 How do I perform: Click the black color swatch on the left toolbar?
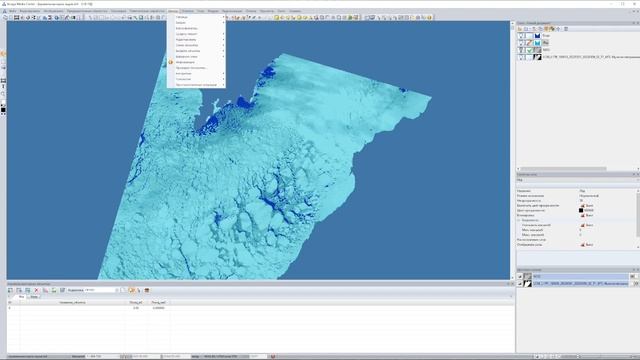point(3,109)
